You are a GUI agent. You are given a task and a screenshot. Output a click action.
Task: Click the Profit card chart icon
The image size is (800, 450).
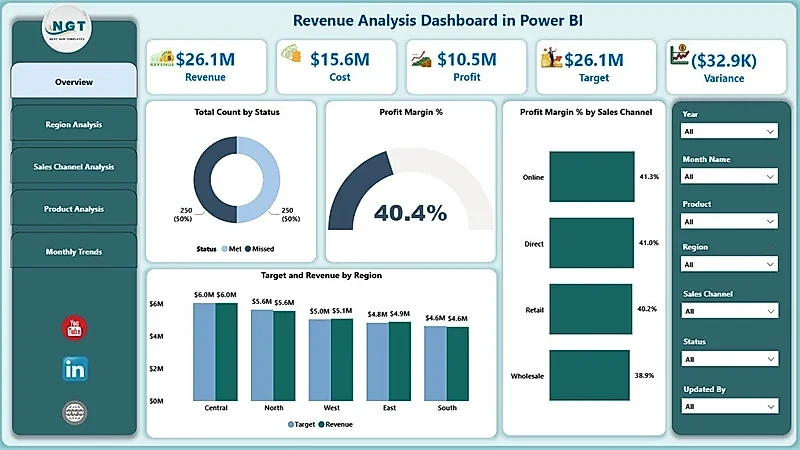tap(421, 59)
